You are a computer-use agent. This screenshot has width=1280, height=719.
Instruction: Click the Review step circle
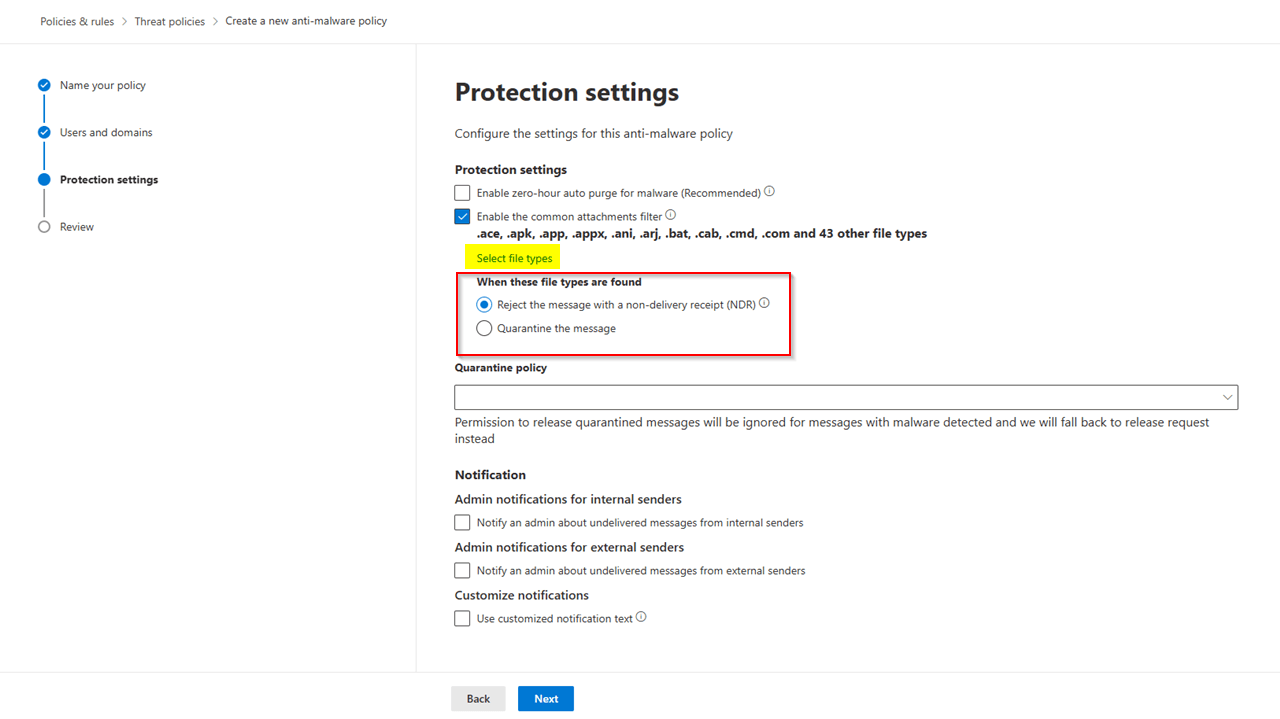44,226
